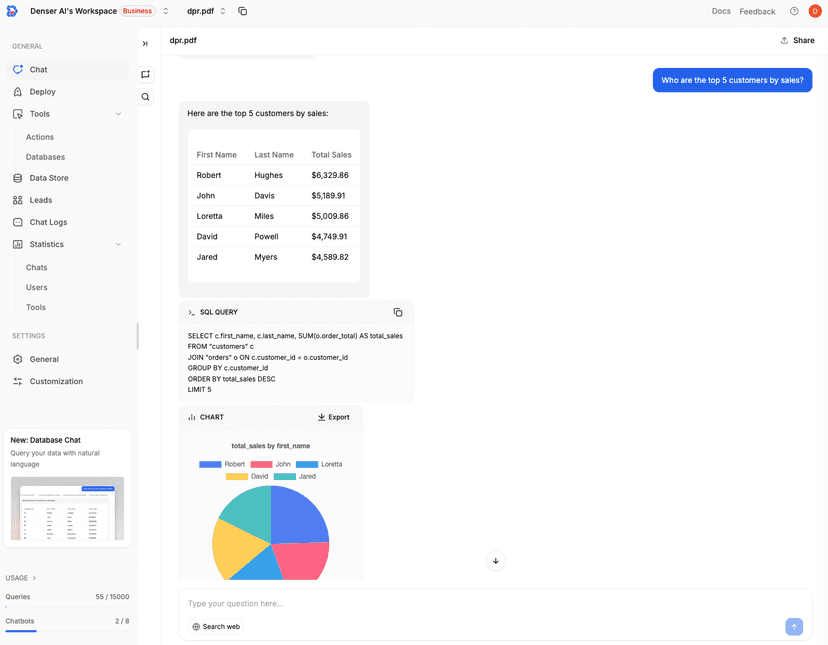Open the Docs page

click(x=720, y=11)
